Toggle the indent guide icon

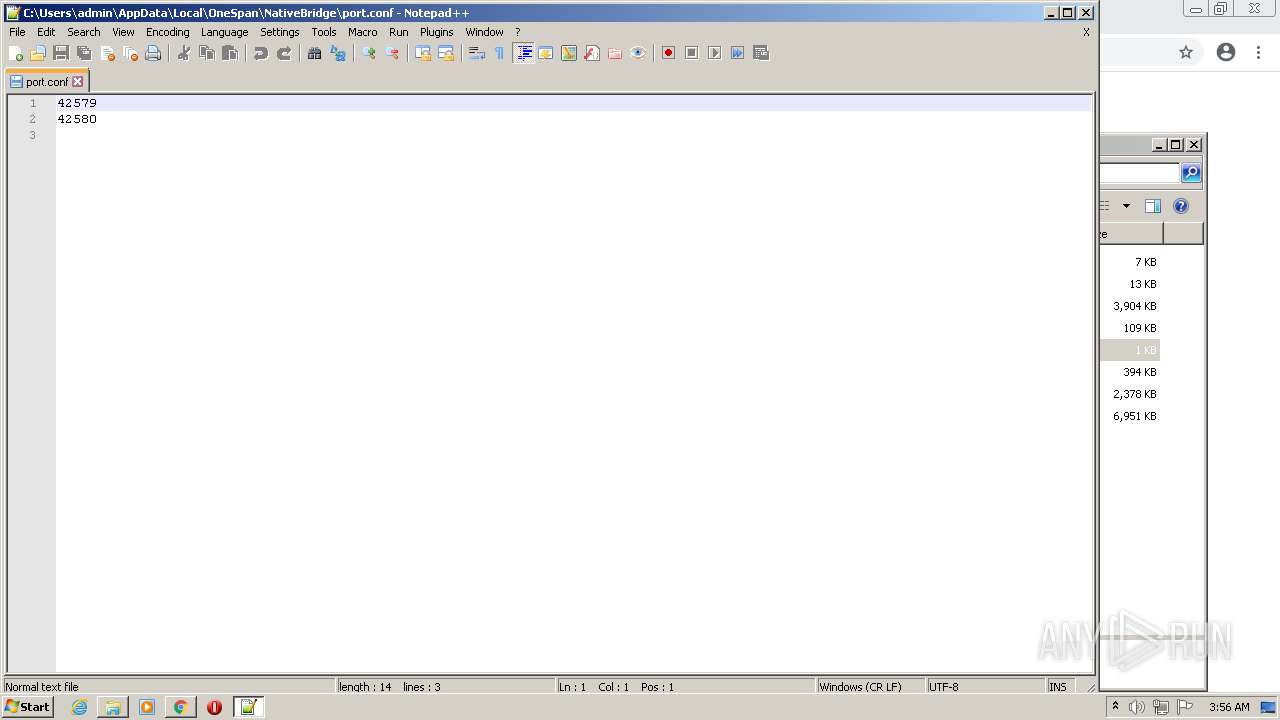[x=523, y=53]
